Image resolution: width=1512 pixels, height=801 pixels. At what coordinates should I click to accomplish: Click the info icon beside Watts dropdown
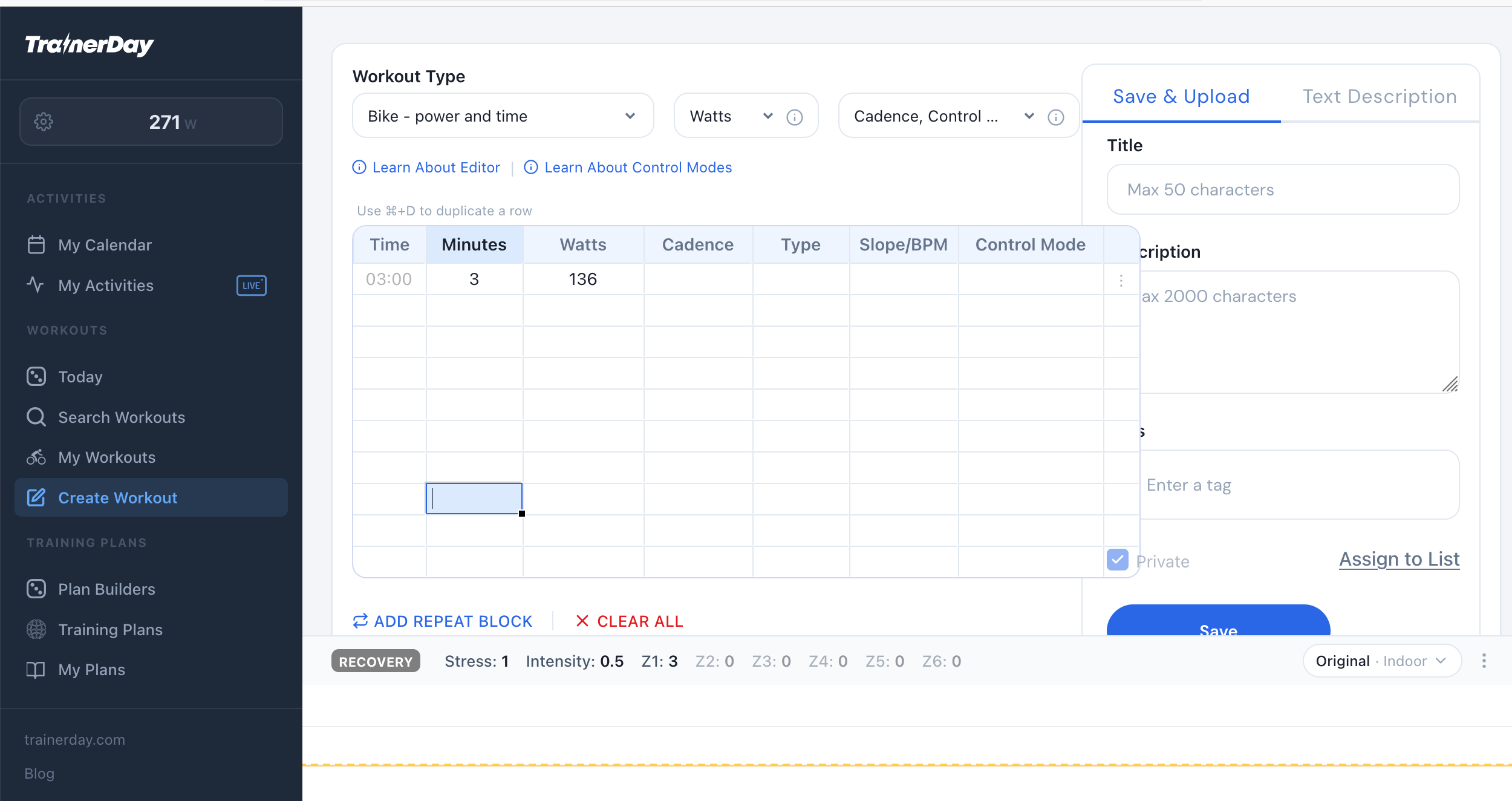click(x=795, y=117)
